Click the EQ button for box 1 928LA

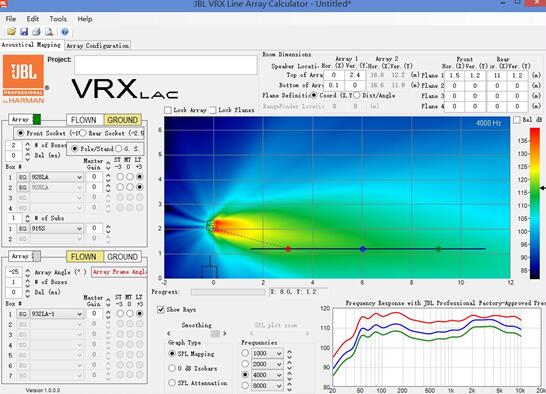[x=23, y=177]
